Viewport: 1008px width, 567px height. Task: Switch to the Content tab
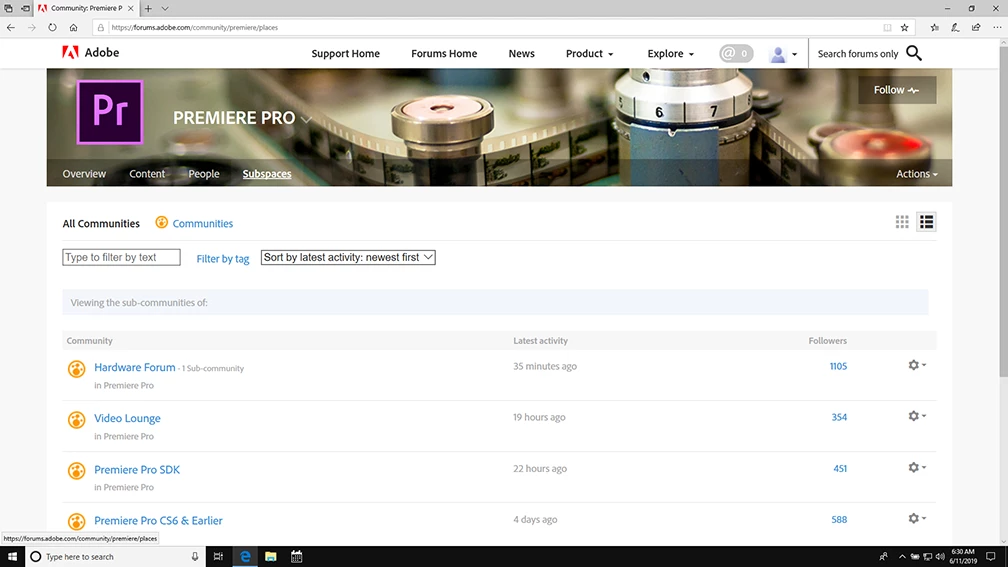[x=147, y=174]
